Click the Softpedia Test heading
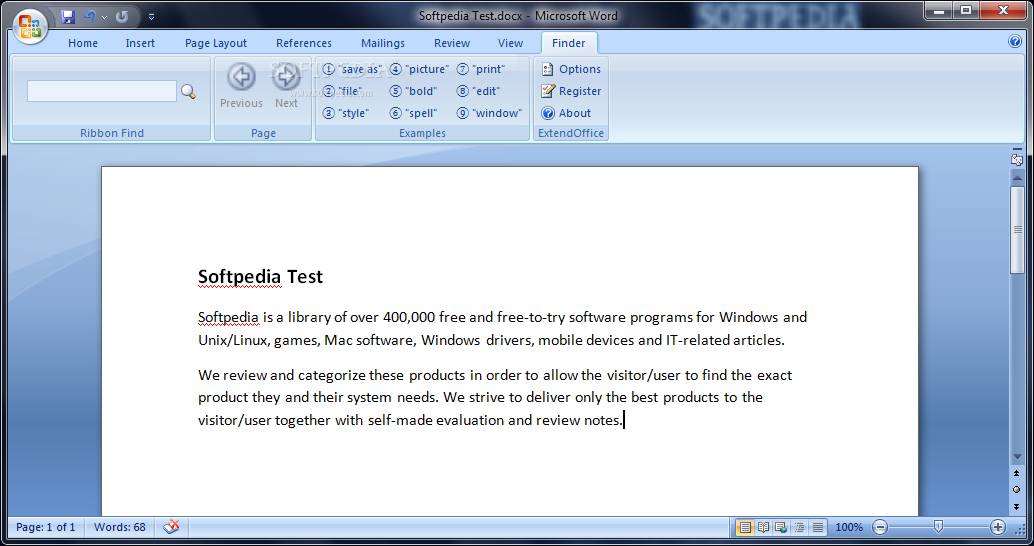This screenshot has height=546, width=1034. tap(260, 276)
